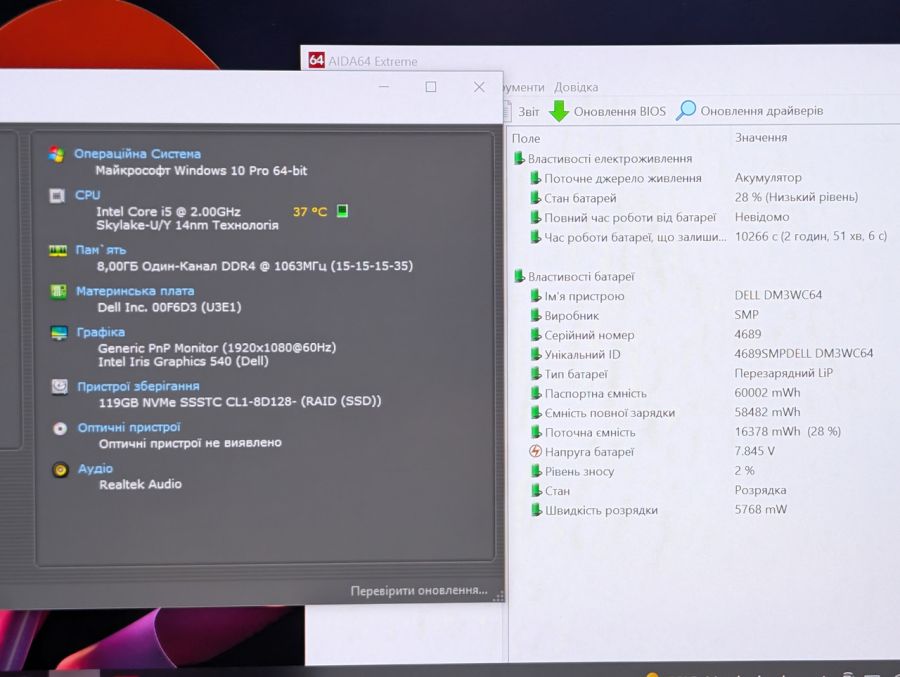Click the icon beside Унікальний ID
This screenshot has height=677, width=900.
click(536, 354)
